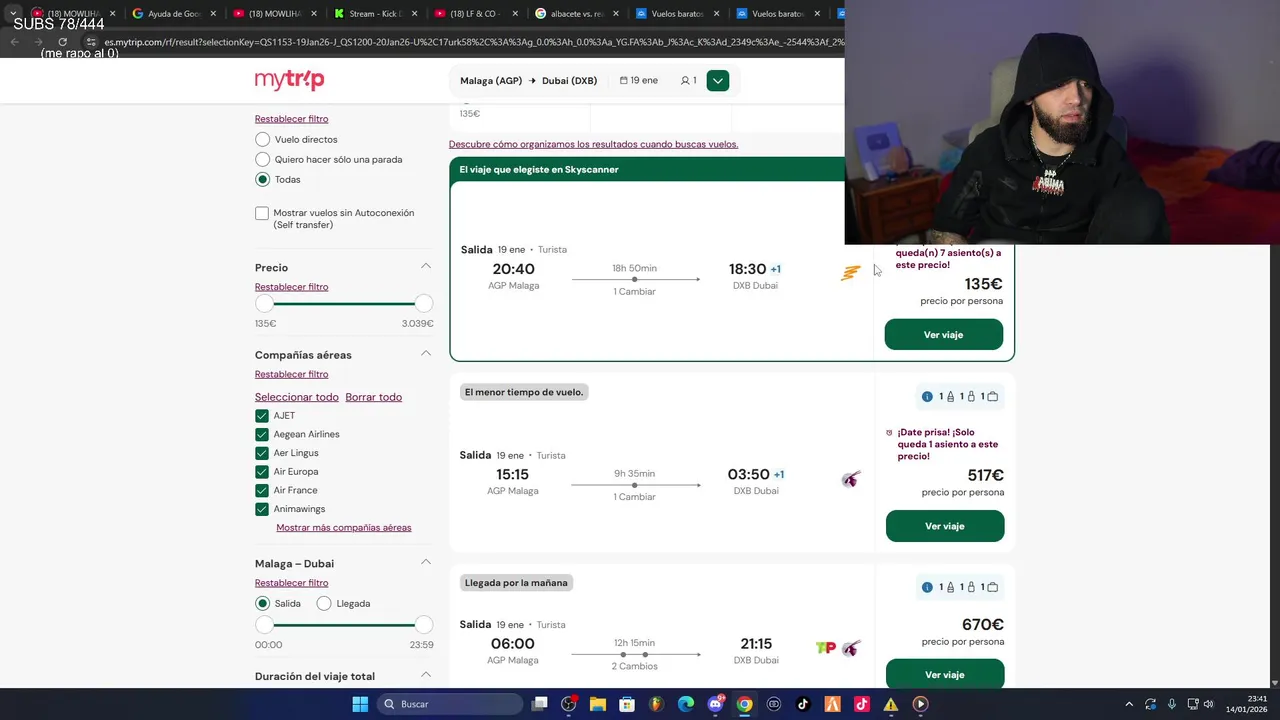Click Seleccionar todo airlines link

297,397
